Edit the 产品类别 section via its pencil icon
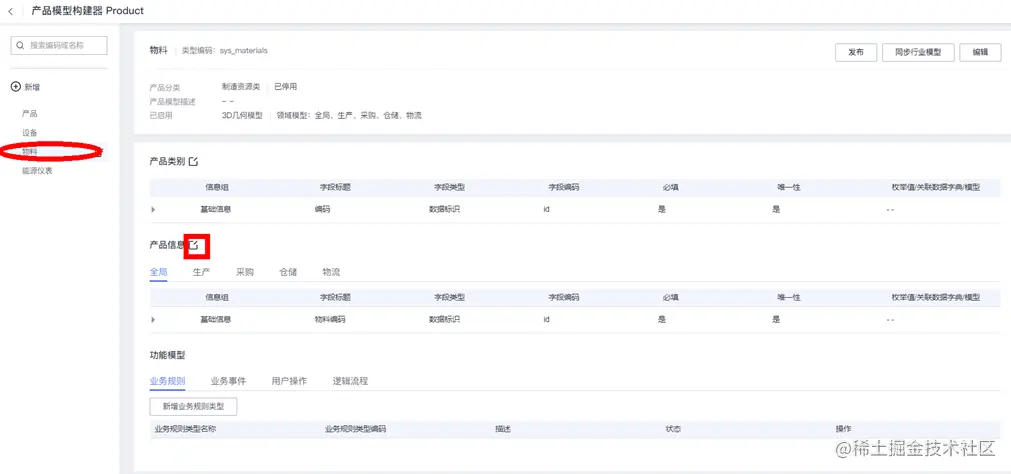The width and height of the screenshot is (1011, 474). click(x=193, y=161)
